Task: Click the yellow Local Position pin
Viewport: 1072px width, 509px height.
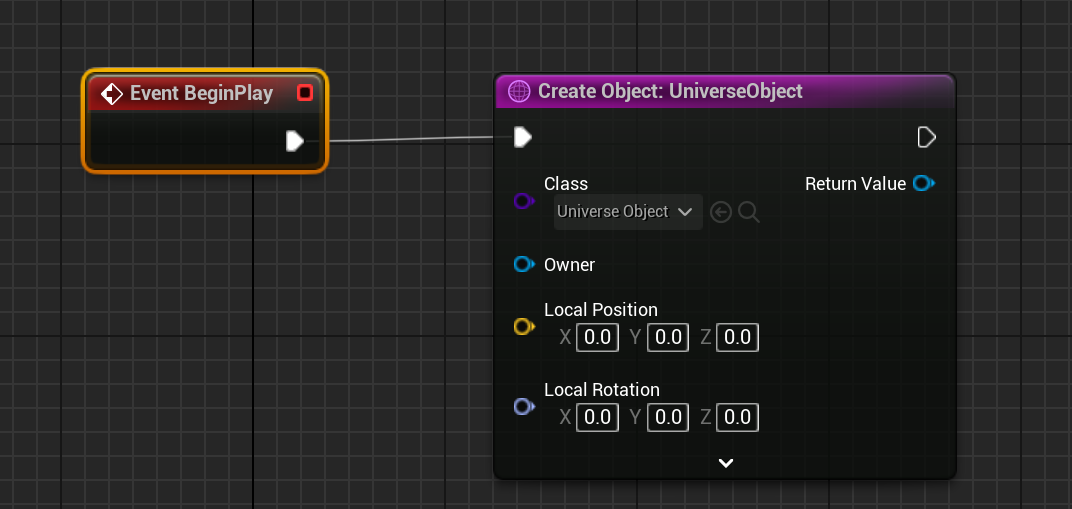Action: tap(523, 326)
